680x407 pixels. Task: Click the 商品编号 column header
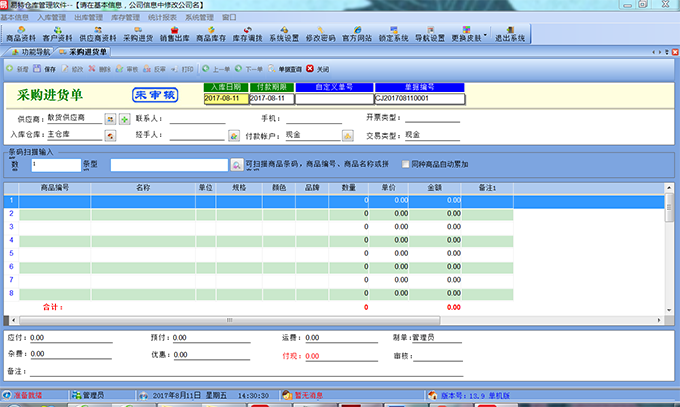[x=55, y=188]
